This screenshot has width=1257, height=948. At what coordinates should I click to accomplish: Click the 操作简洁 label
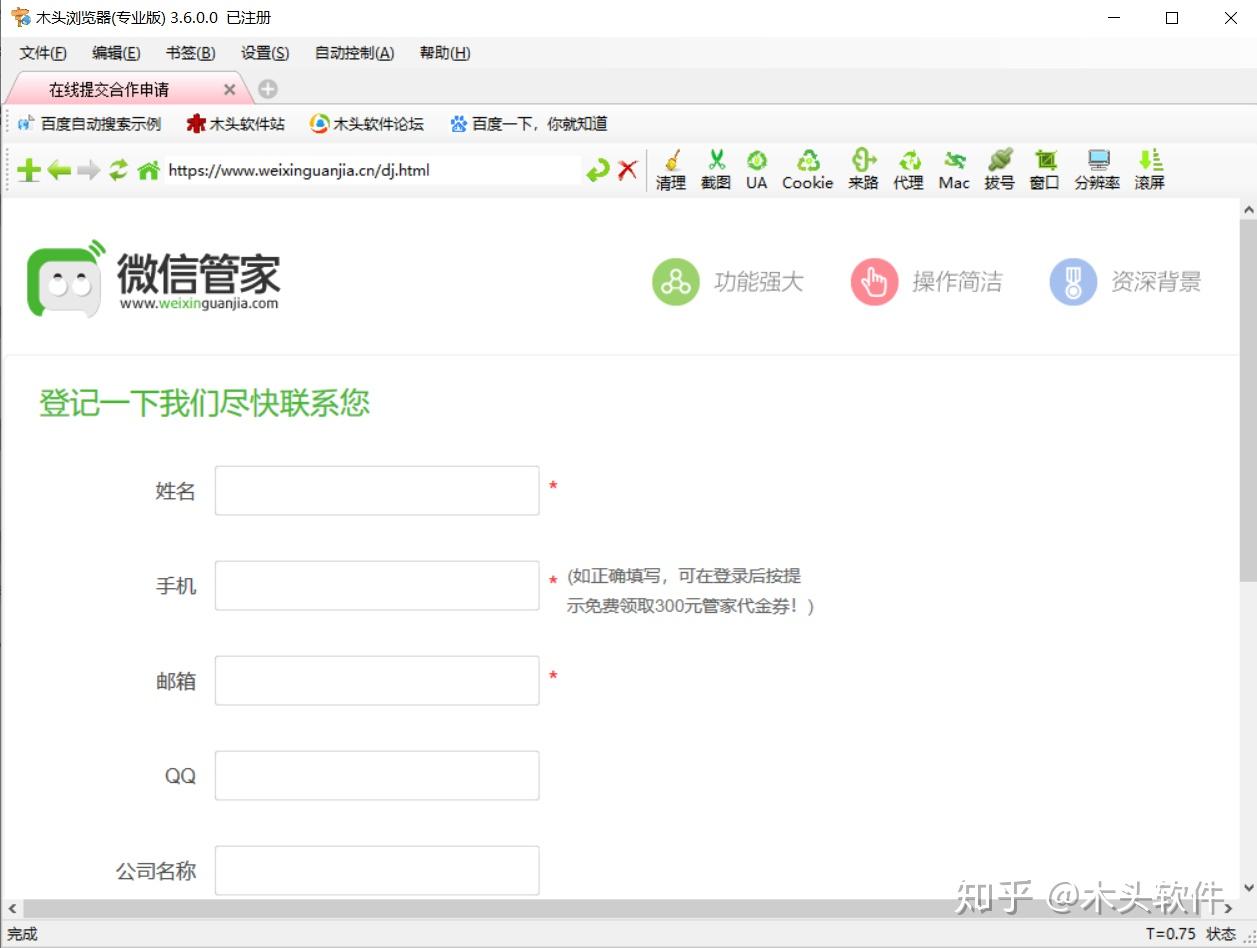pyautogui.click(x=957, y=282)
